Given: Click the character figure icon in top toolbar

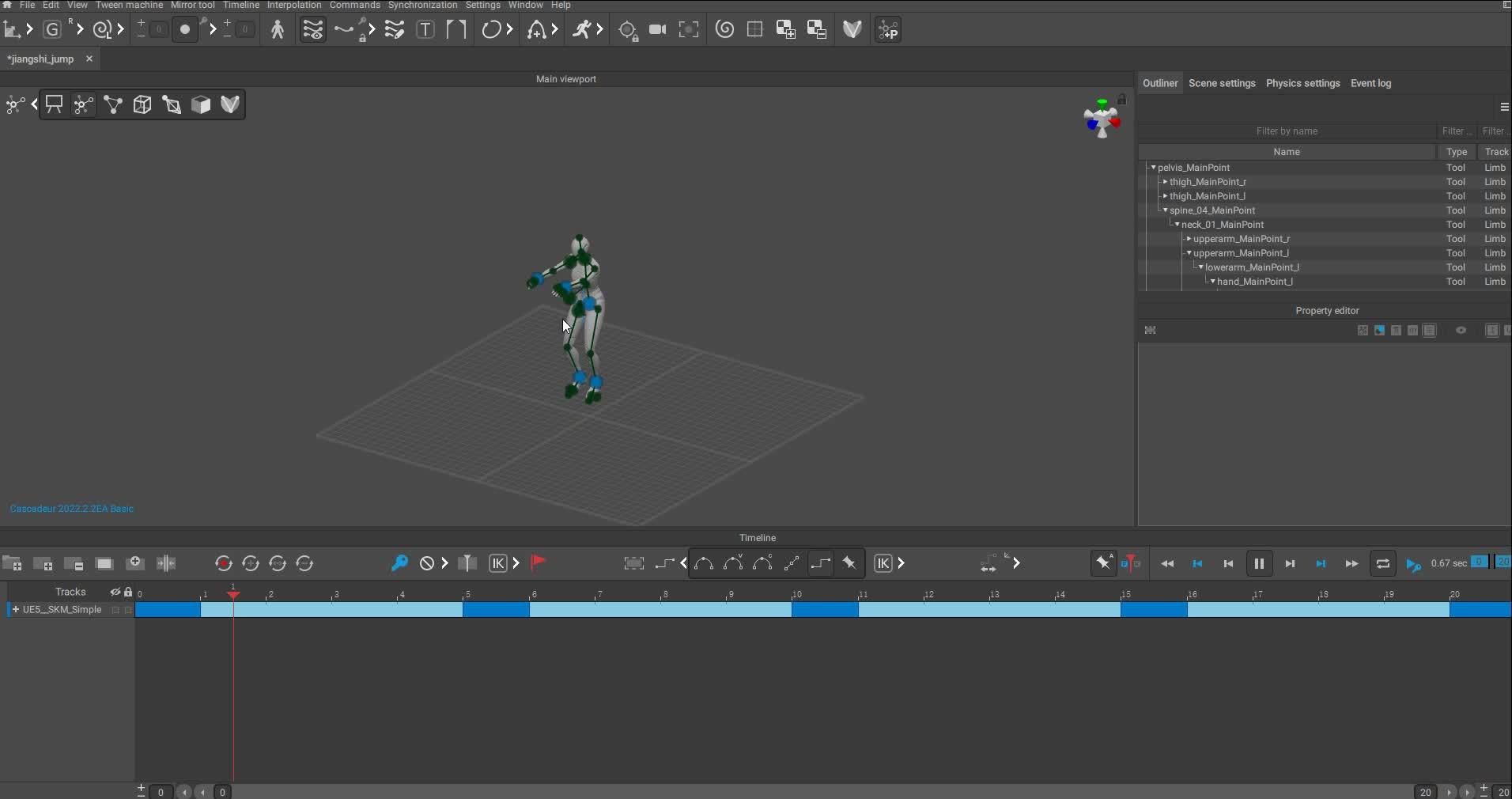Looking at the screenshot, I should 278,30.
